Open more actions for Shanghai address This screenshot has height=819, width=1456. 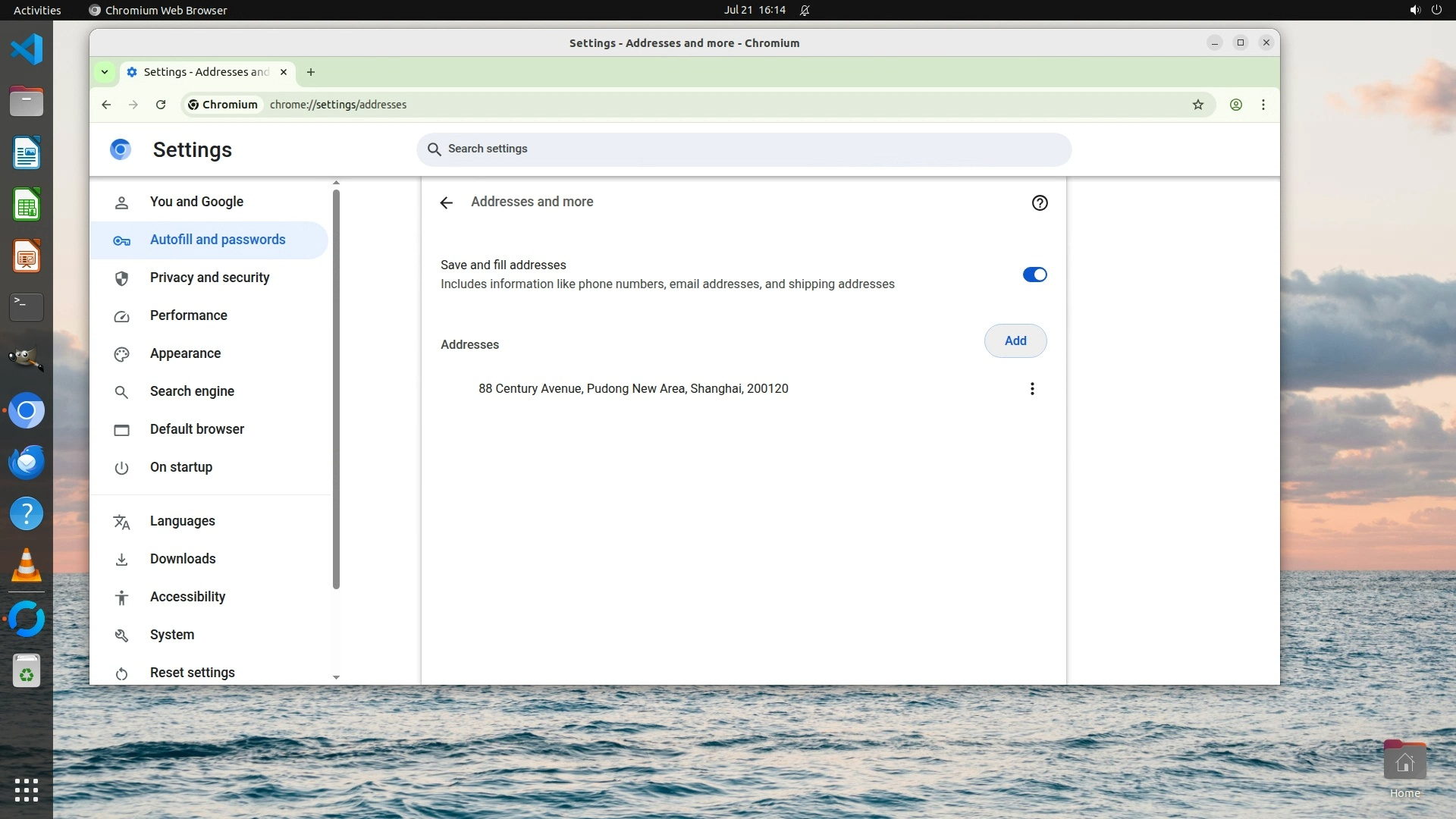(1032, 389)
